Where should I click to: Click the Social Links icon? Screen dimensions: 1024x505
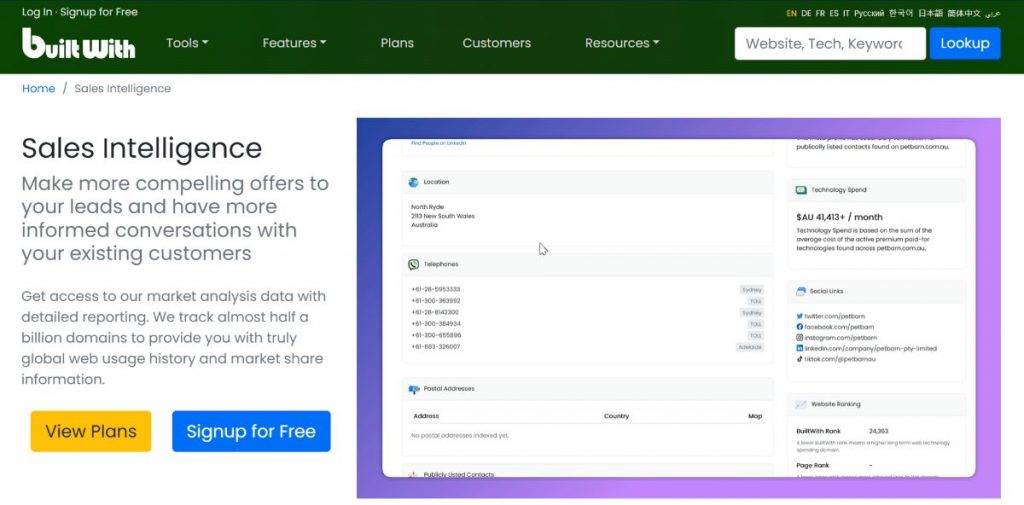point(801,291)
